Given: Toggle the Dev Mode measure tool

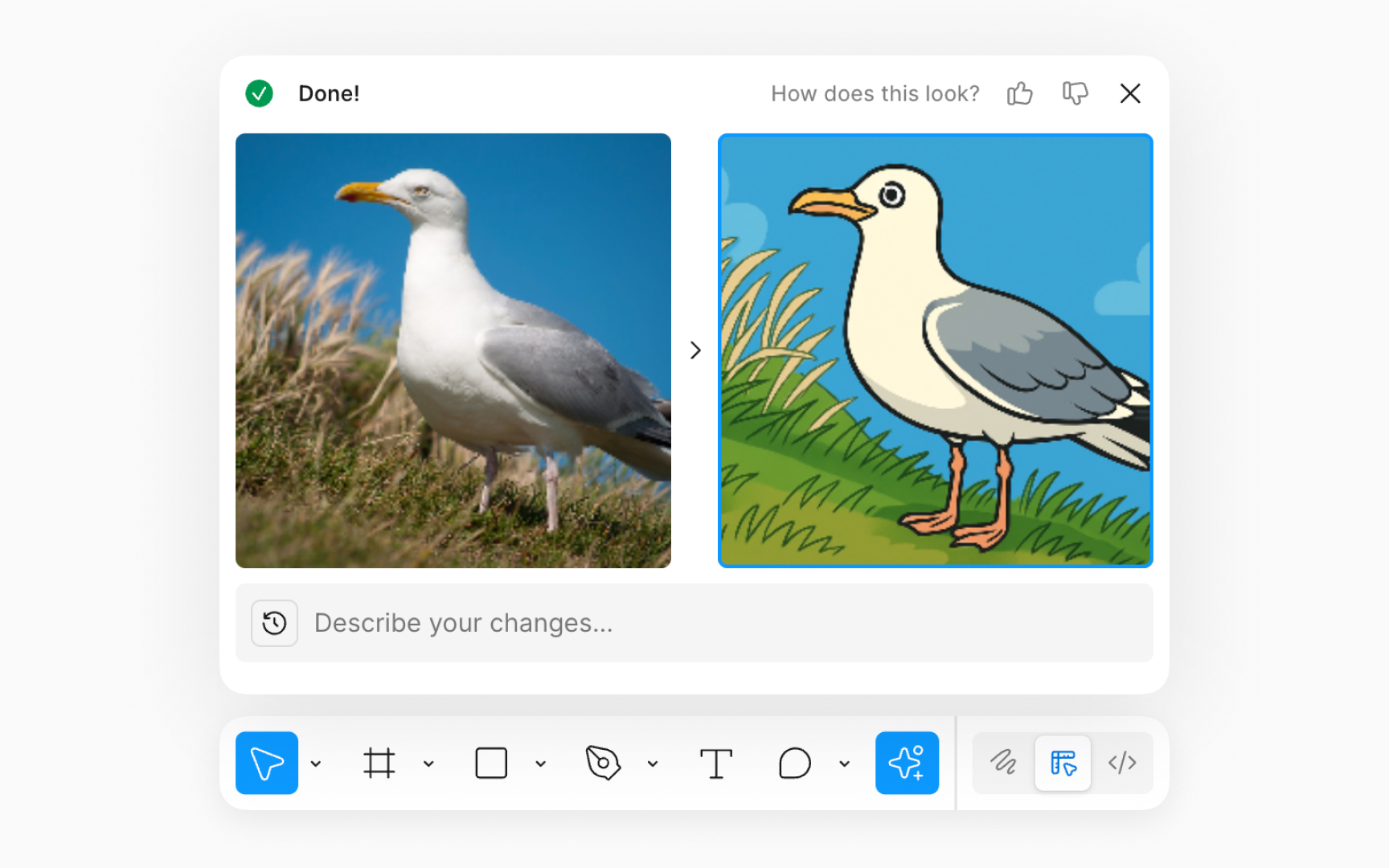Looking at the screenshot, I should click(1063, 763).
